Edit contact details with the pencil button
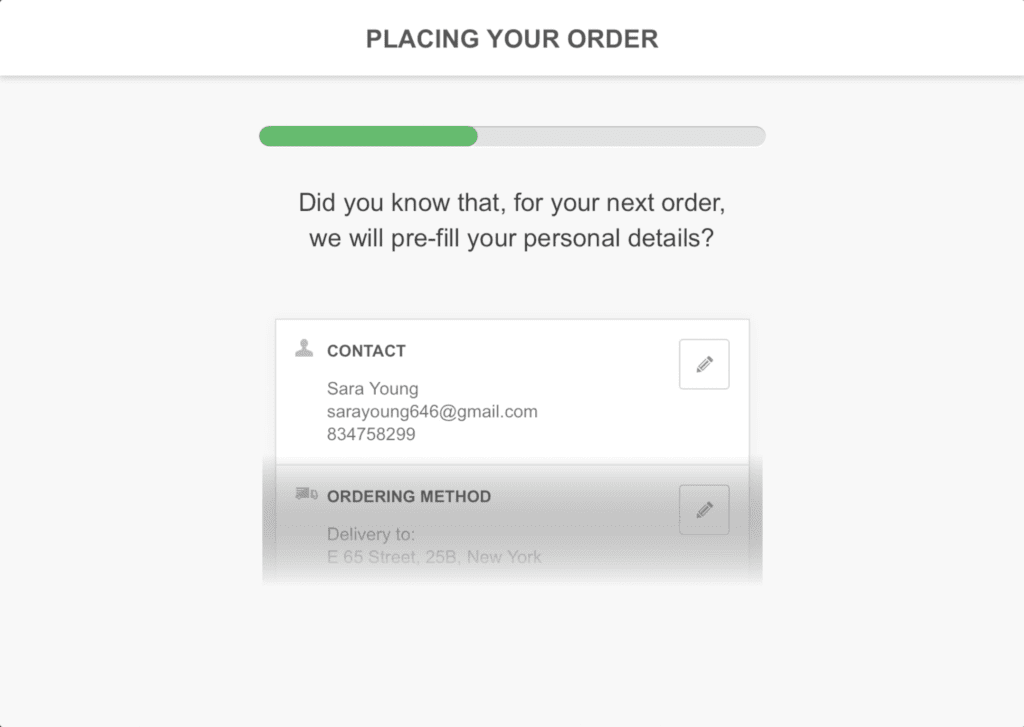This screenshot has height=727, width=1024. point(704,364)
